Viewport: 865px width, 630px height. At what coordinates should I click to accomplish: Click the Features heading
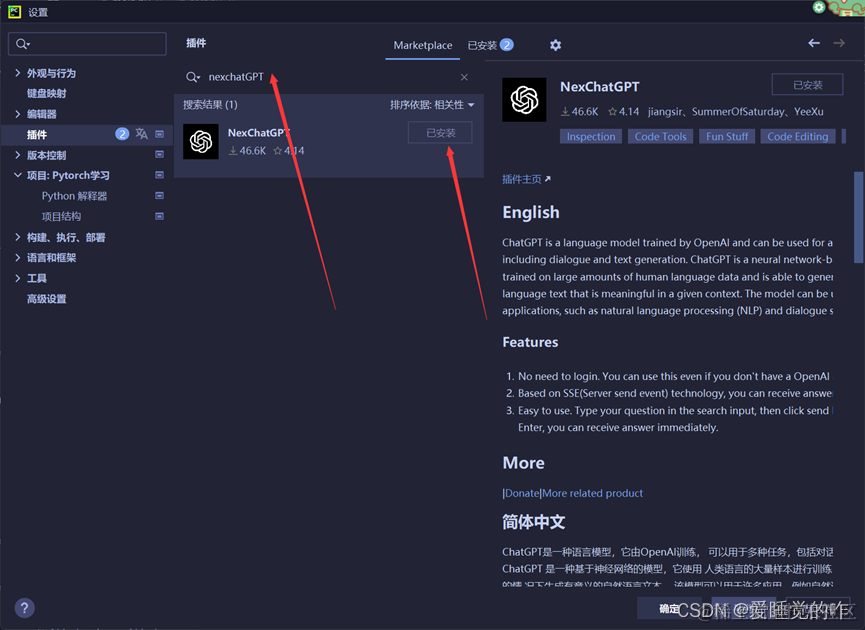point(530,343)
